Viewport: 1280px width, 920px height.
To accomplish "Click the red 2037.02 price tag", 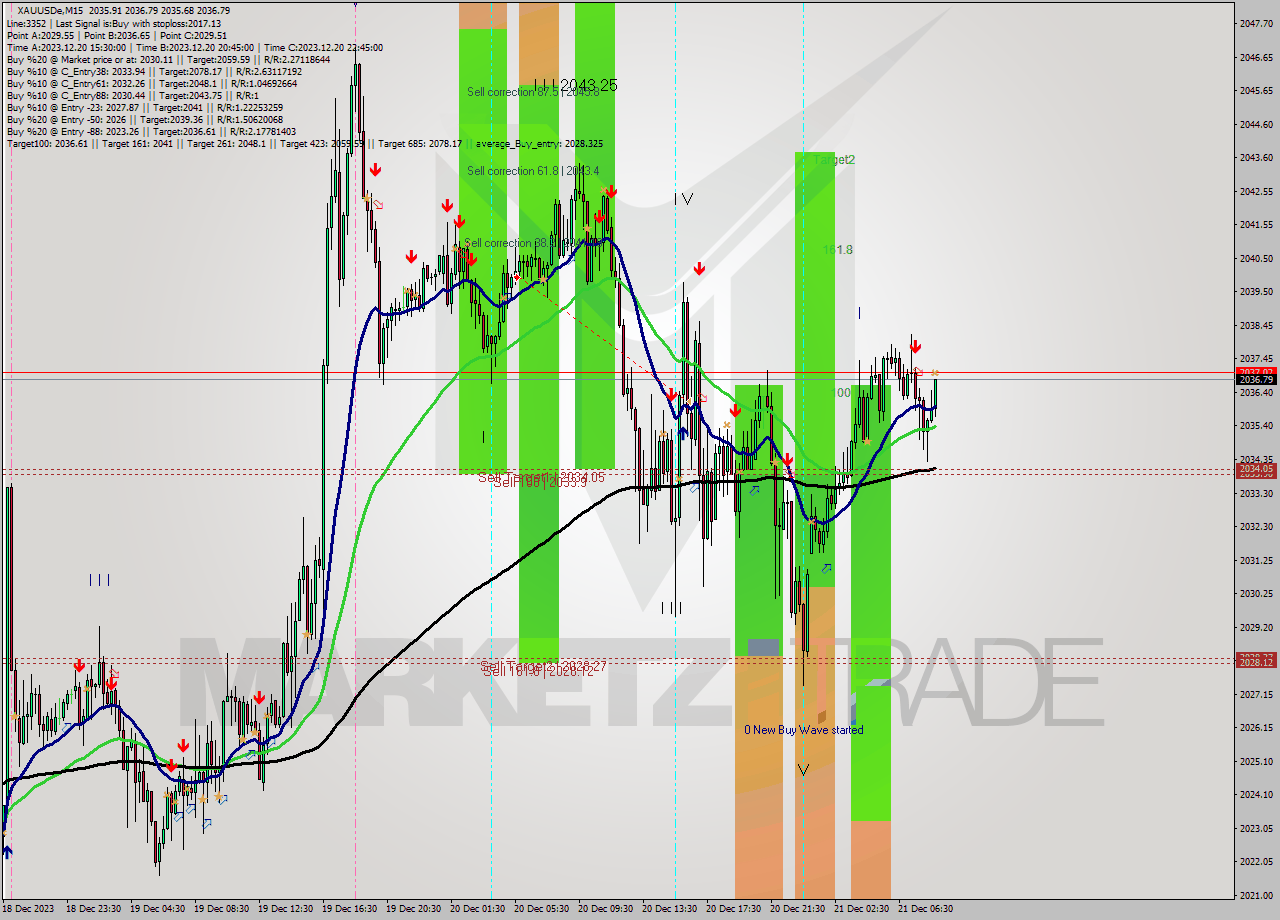I will [x=1256, y=371].
